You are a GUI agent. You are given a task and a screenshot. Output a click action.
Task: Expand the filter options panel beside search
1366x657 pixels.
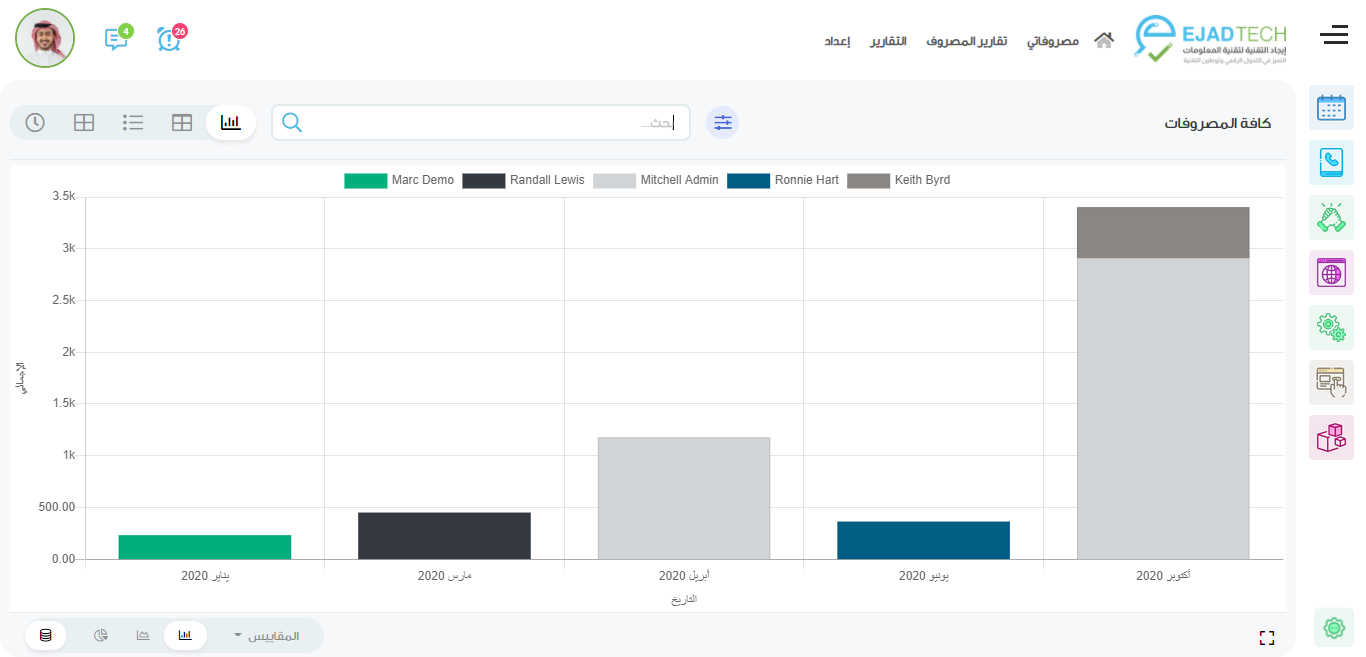[722, 122]
